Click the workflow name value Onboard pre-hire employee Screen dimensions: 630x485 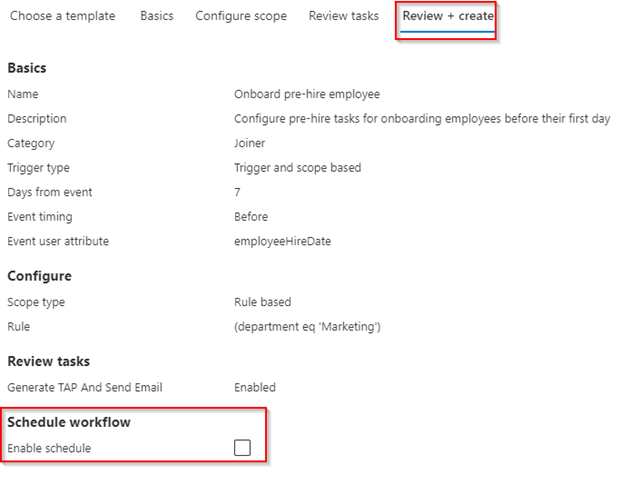307,95
